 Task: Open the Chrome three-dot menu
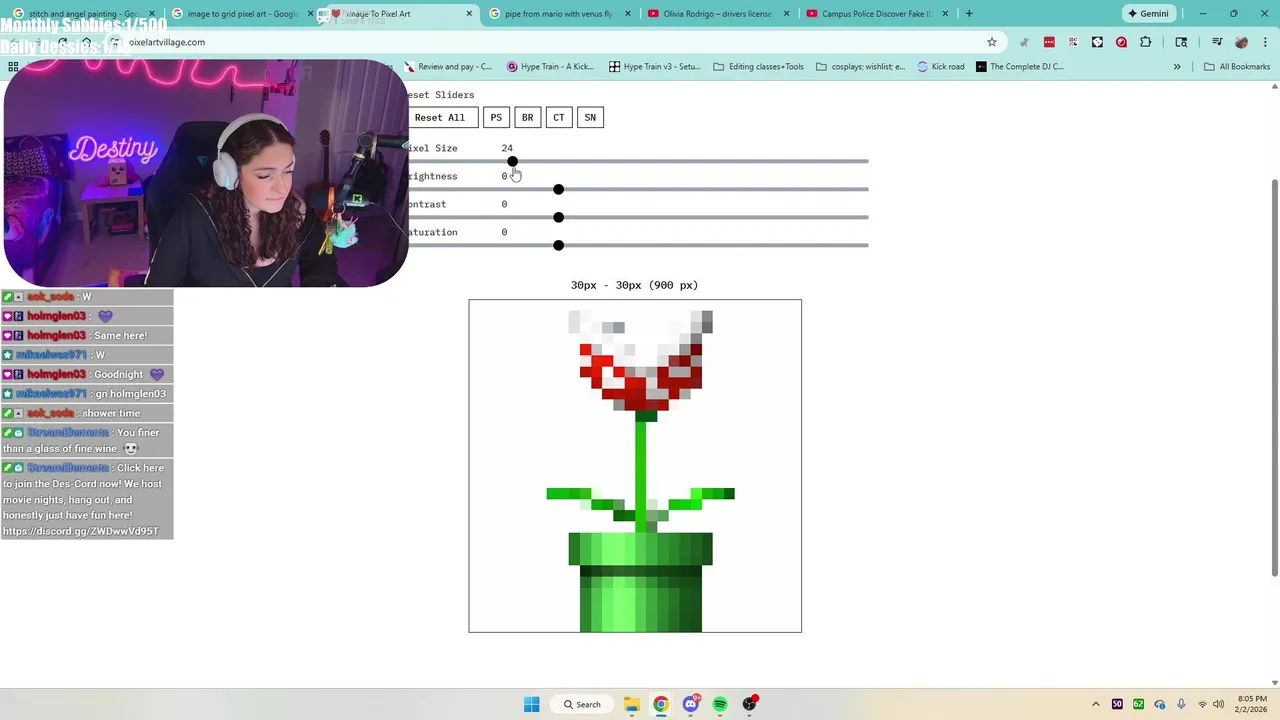(x=1265, y=42)
